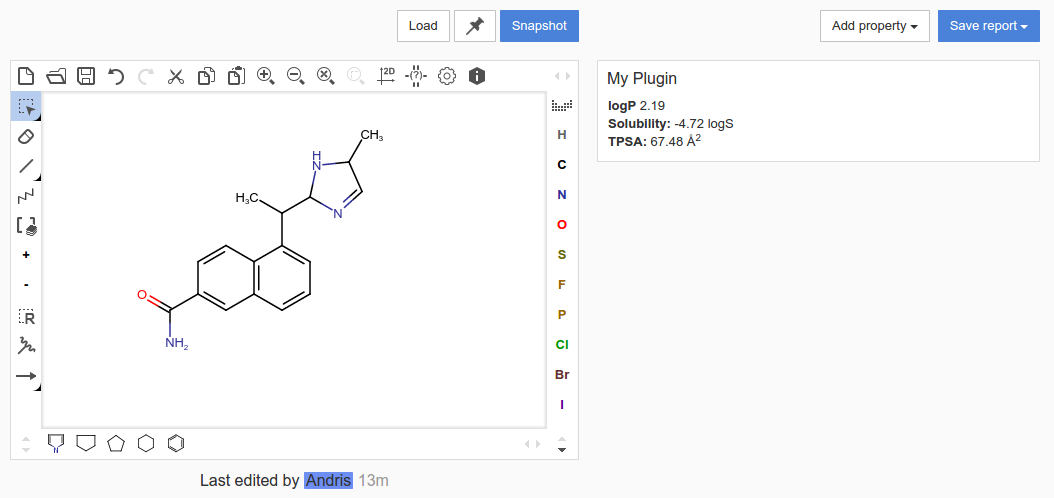Select the Eraser tool

(26, 136)
